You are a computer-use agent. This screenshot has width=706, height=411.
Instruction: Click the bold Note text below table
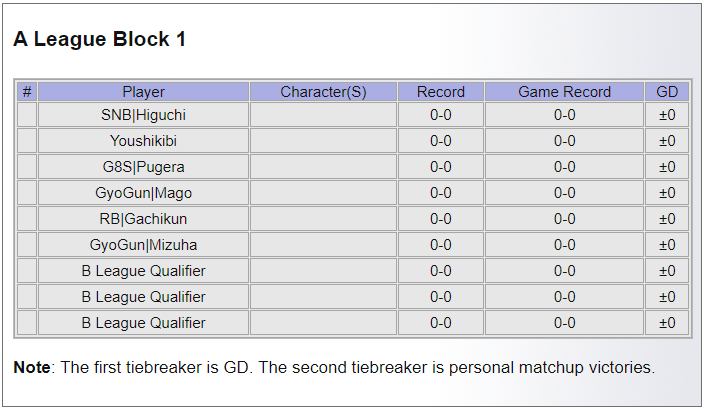tap(31, 368)
